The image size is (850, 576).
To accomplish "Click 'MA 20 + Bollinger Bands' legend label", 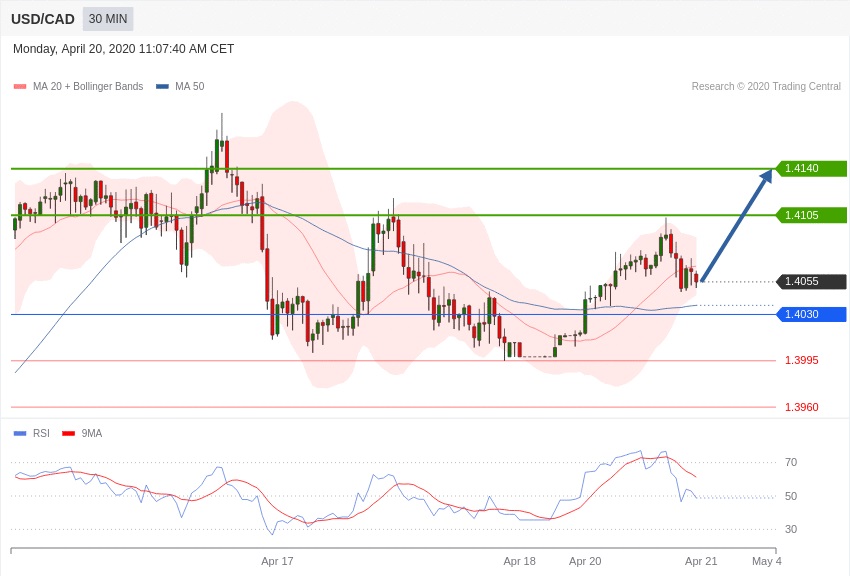I will click(88, 87).
